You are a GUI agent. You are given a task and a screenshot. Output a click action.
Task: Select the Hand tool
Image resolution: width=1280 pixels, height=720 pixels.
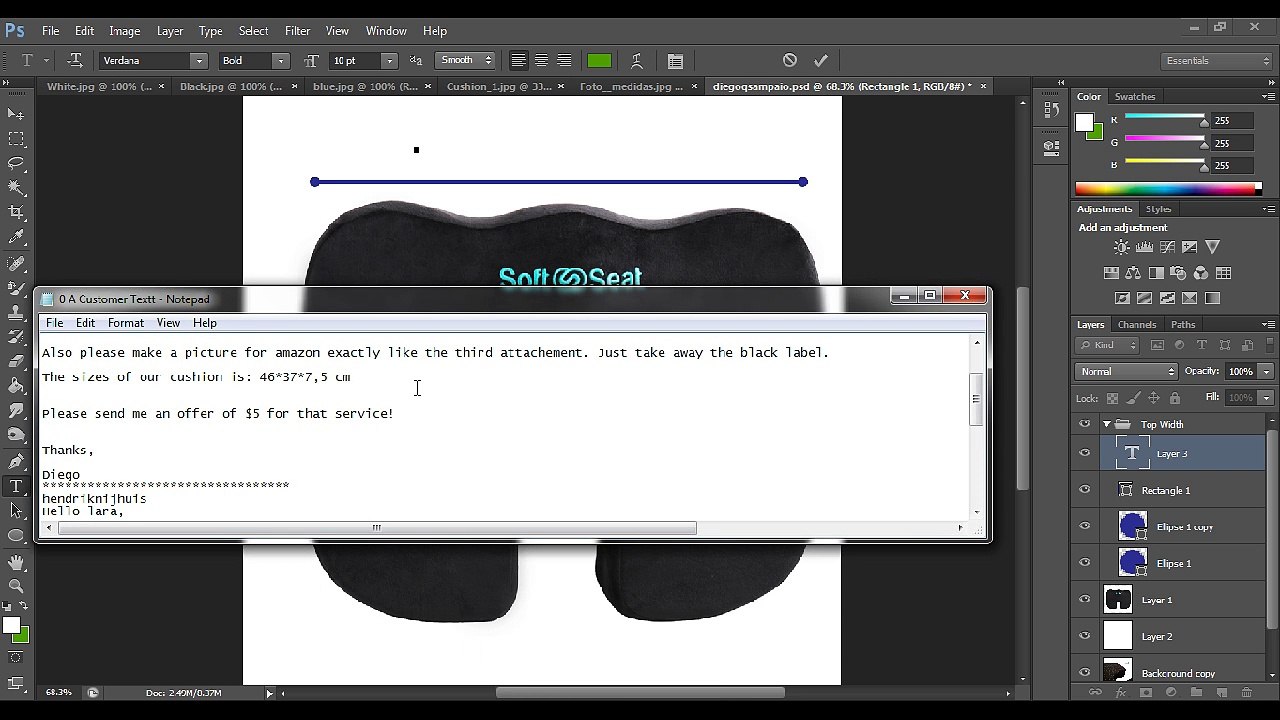tap(16, 561)
